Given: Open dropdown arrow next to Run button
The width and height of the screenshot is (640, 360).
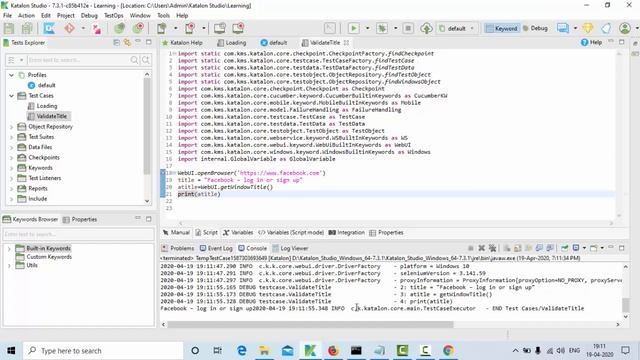Looking at the screenshot, I should point(367,28).
